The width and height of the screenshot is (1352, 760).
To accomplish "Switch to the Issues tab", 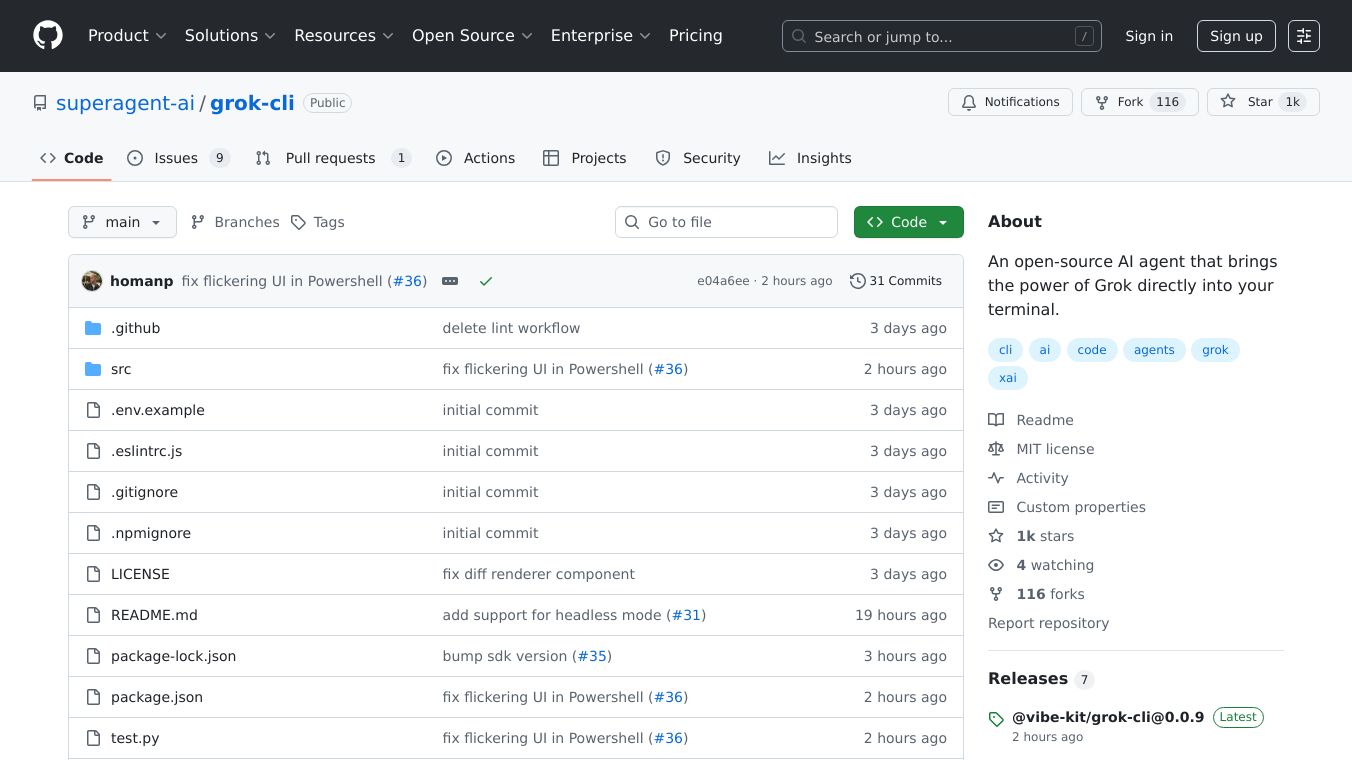I will pyautogui.click(x=178, y=158).
